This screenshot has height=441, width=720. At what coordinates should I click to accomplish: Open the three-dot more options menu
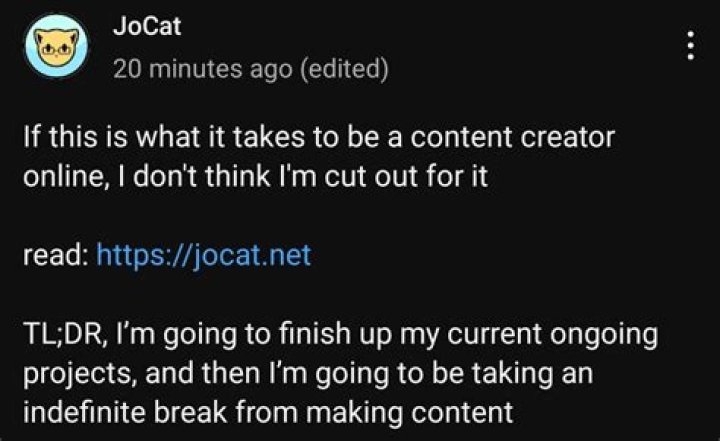pyautogui.click(x=689, y=44)
